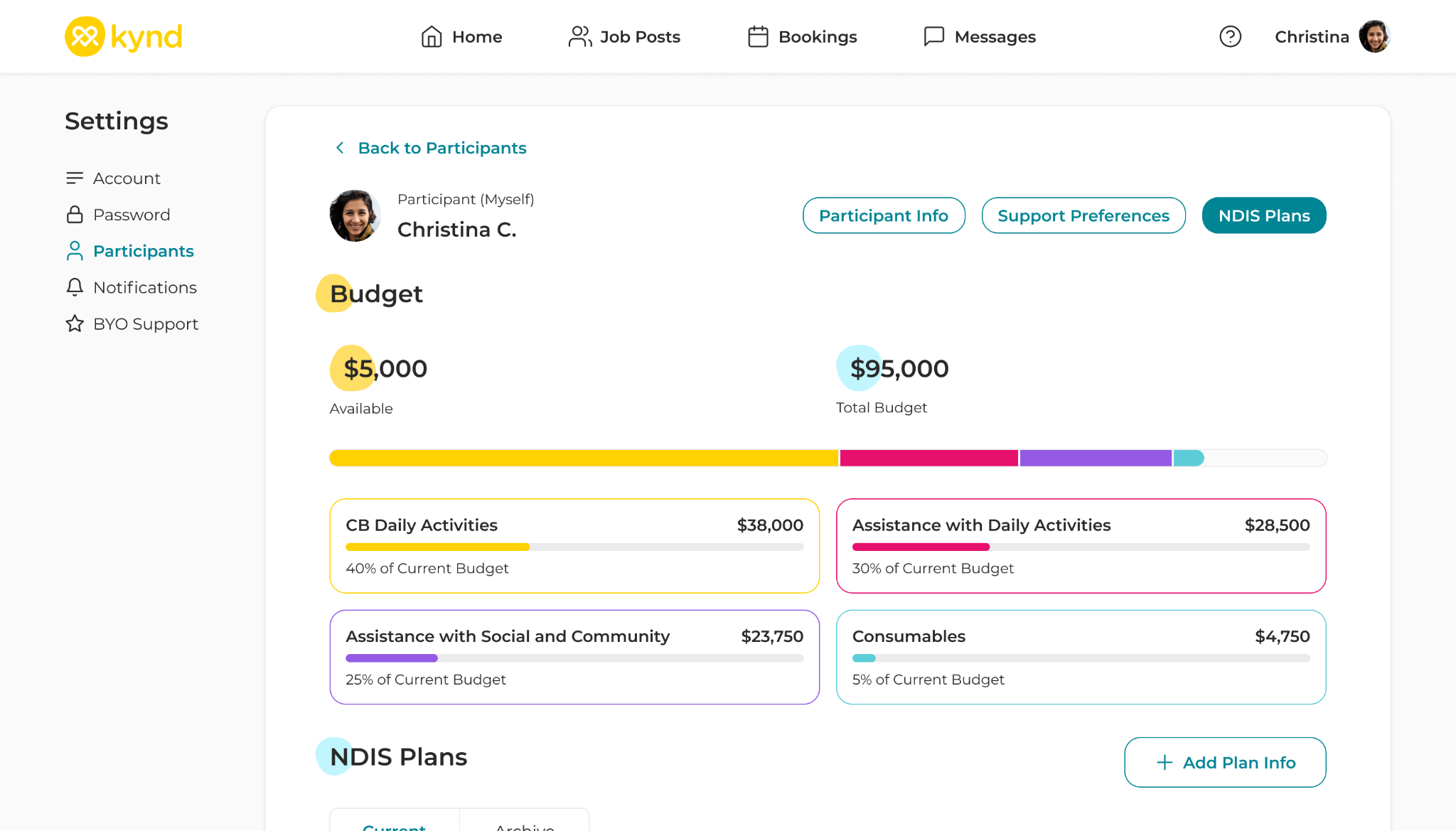The width and height of the screenshot is (1456, 831).
Task: Click the Home house icon
Action: point(432,36)
